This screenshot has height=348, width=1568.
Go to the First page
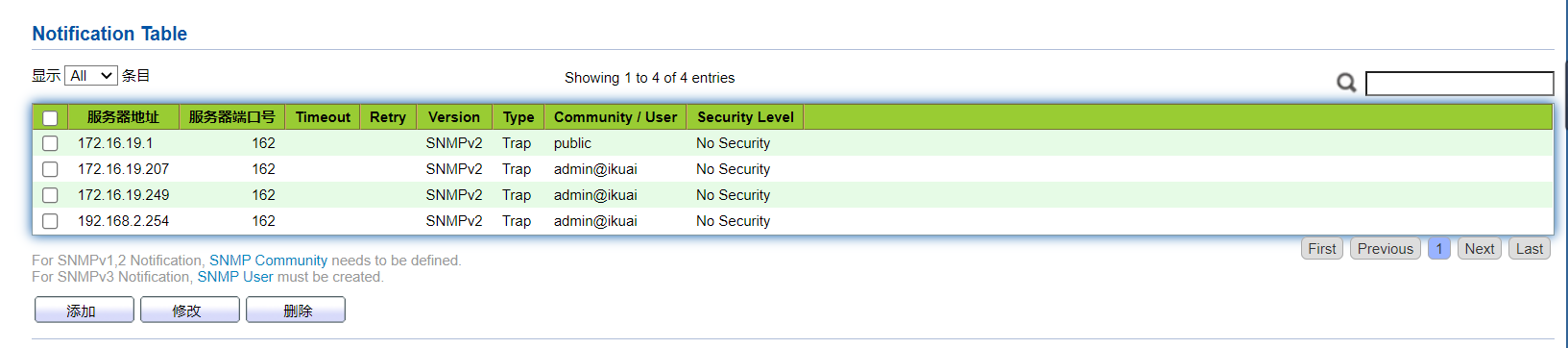1322,248
